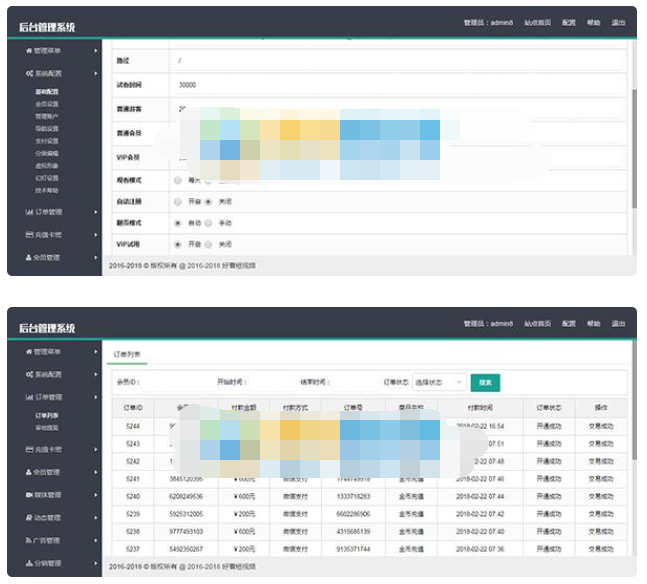This screenshot has width=647, height=584.
Task: Expand 订单管理 arrow in config window
Action: 96,212
